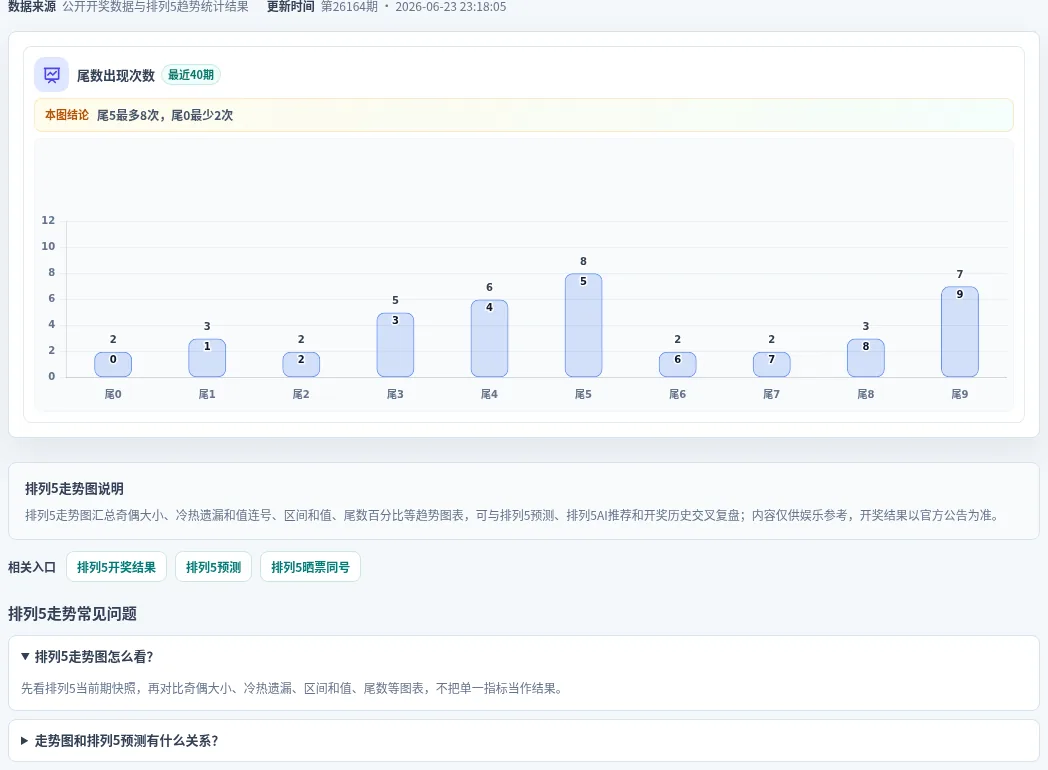The image size is (1048, 770).
Task: Click the 相关入口 label
Action: (32, 567)
